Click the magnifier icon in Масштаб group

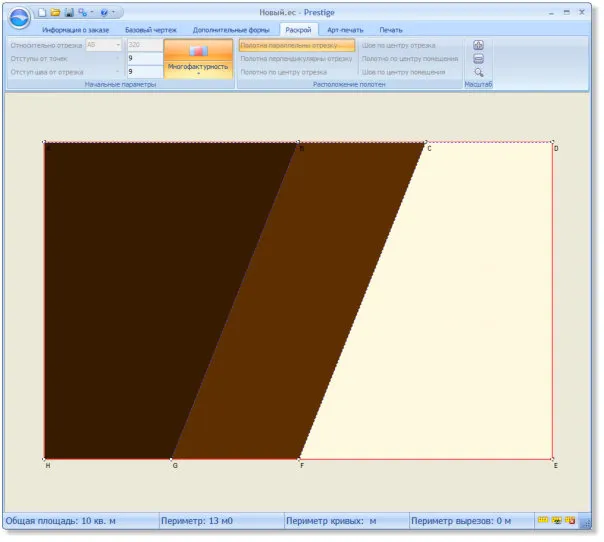click(478, 72)
